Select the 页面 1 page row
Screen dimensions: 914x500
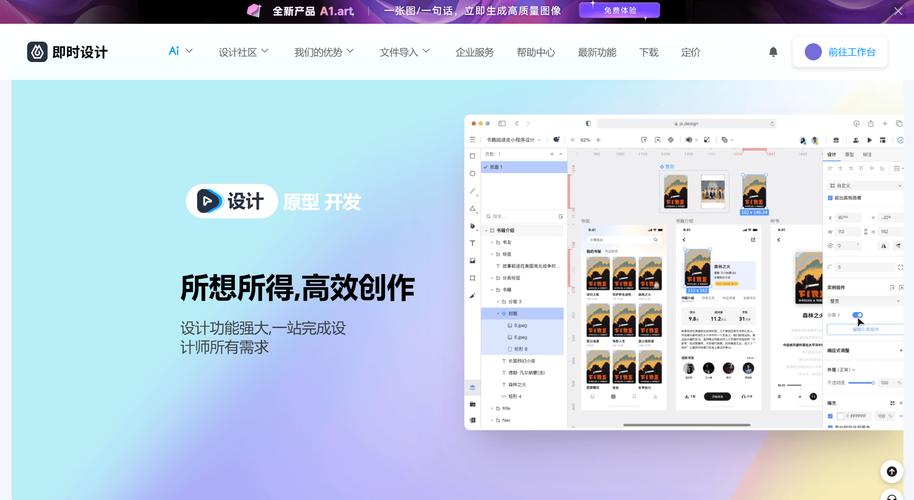tap(523, 167)
